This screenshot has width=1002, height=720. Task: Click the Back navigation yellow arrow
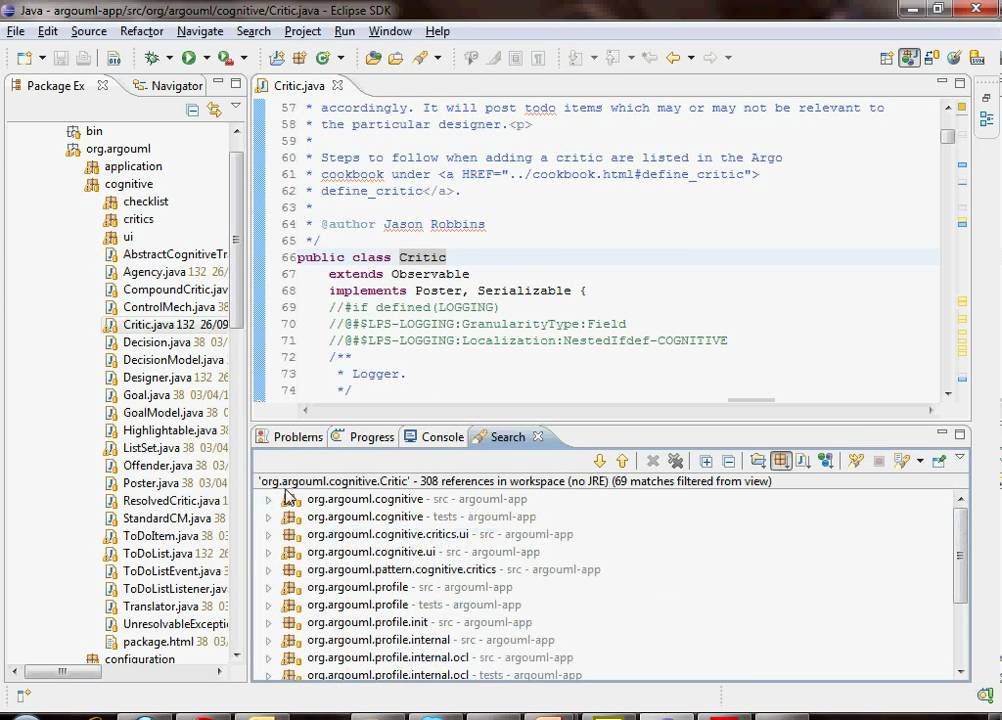tap(673, 58)
